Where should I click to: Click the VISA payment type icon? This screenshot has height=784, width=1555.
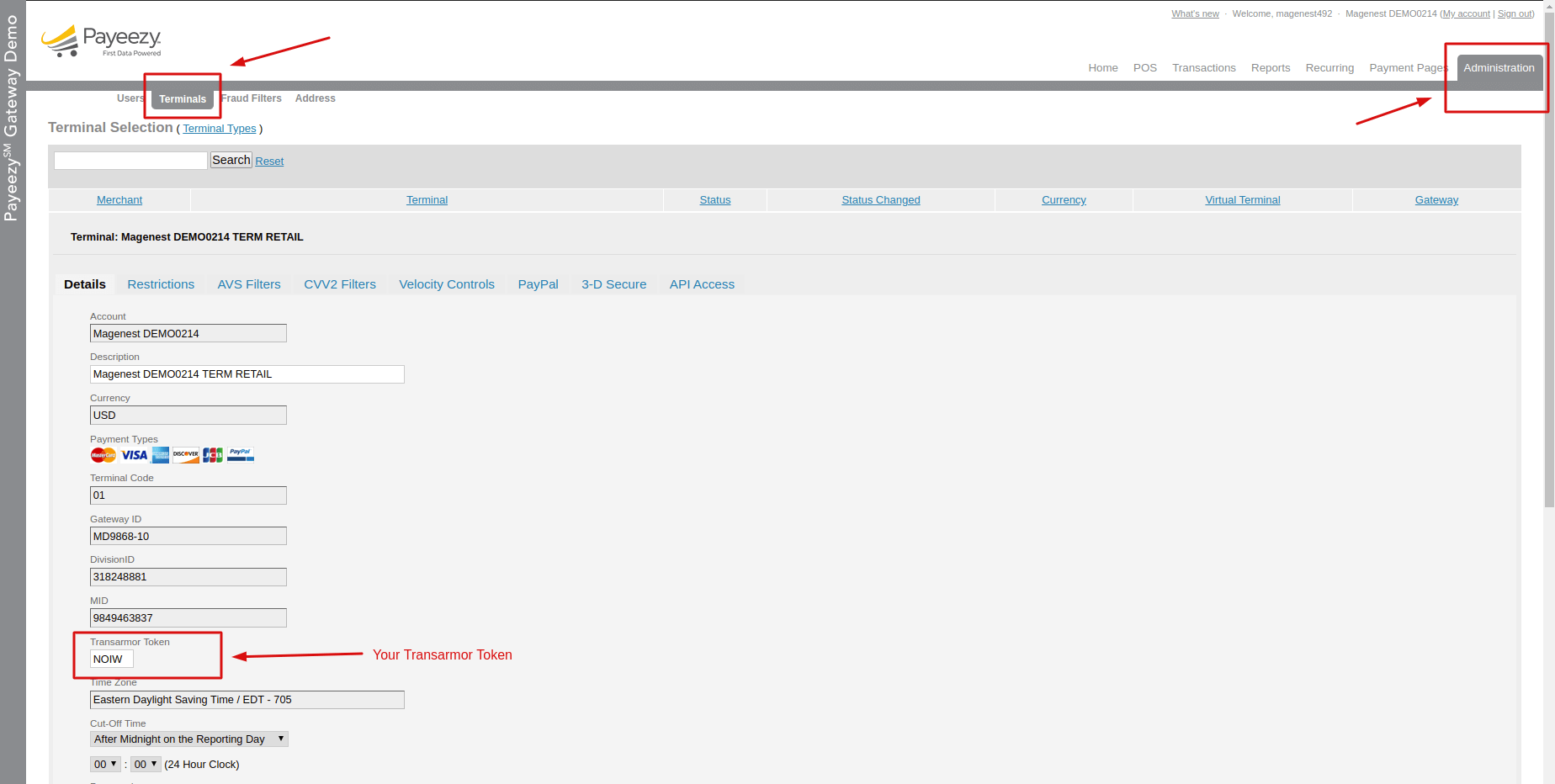click(x=134, y=455)
